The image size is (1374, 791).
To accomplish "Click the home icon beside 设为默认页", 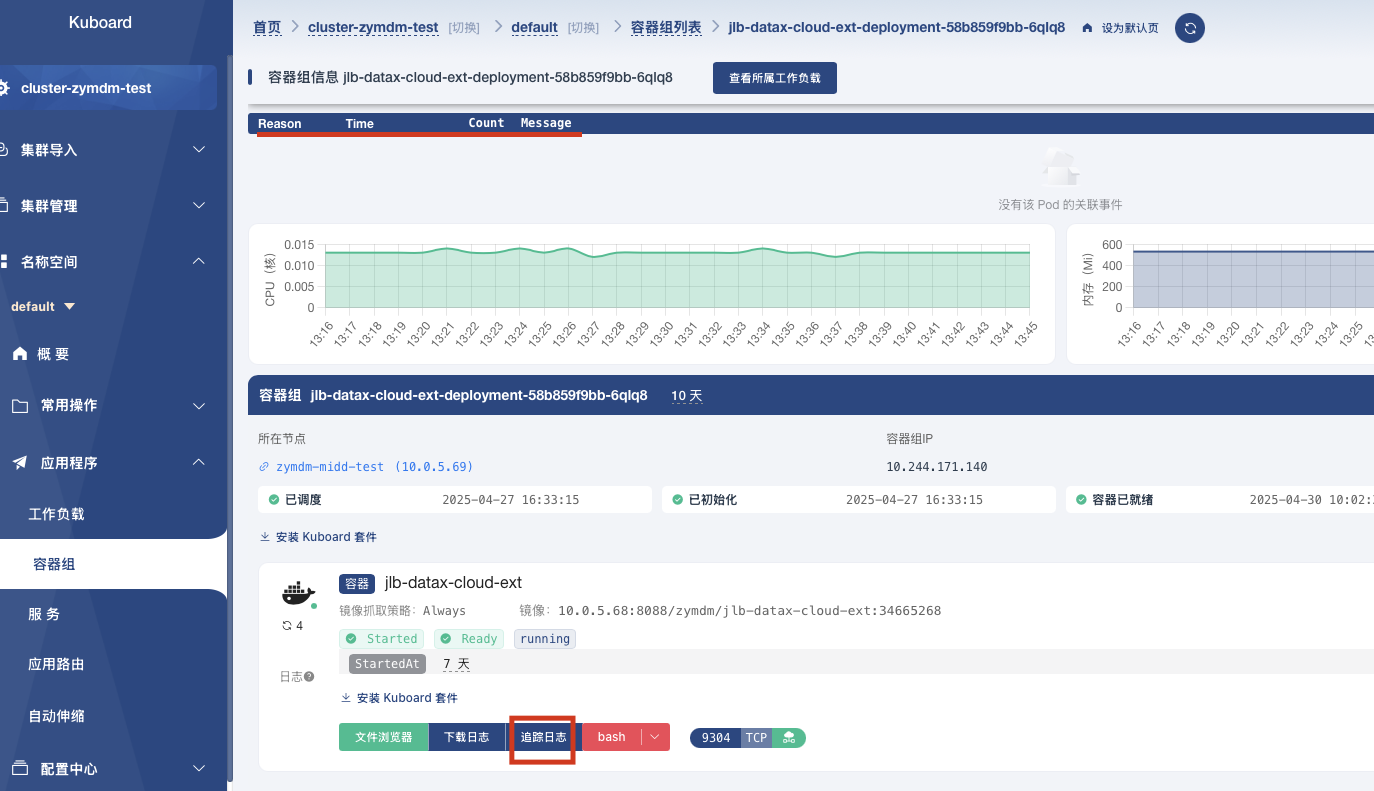I will click(x=1087, y=28).
